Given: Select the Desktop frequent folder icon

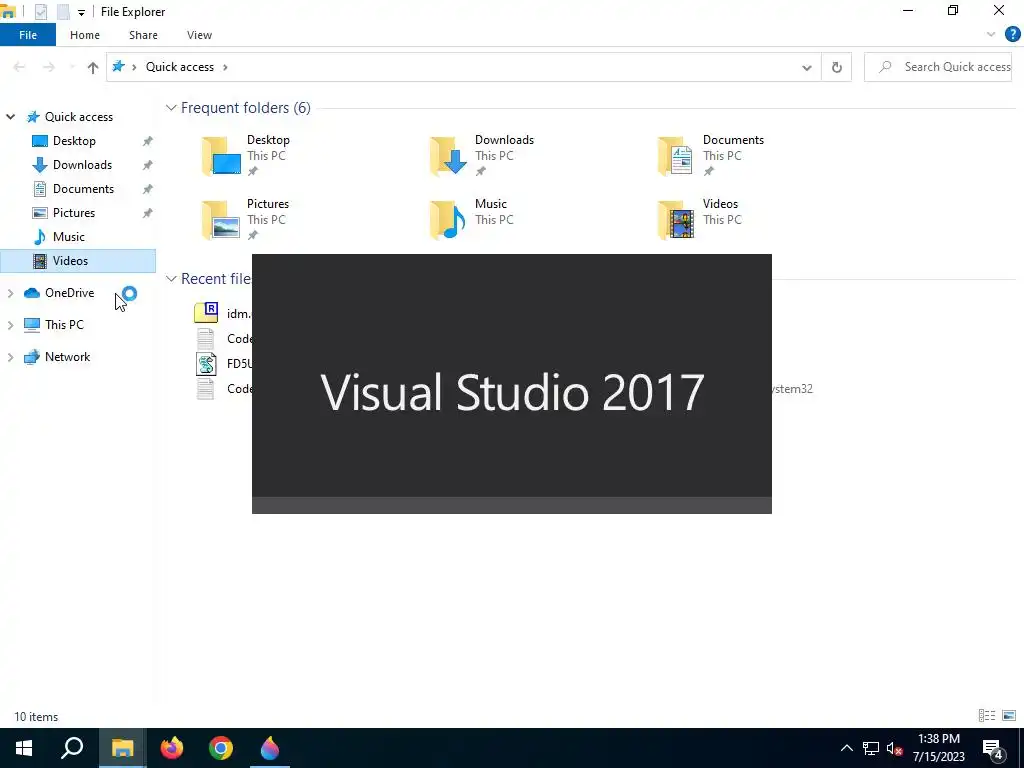Looking at the screenshot, I should point(221,155).
